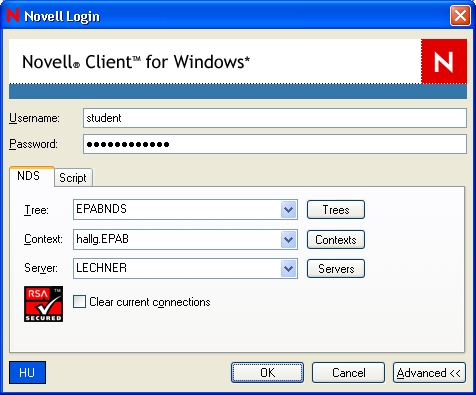Click the 'Tree:' label
This screenshot has height=395, width=476.
(37, 210)
